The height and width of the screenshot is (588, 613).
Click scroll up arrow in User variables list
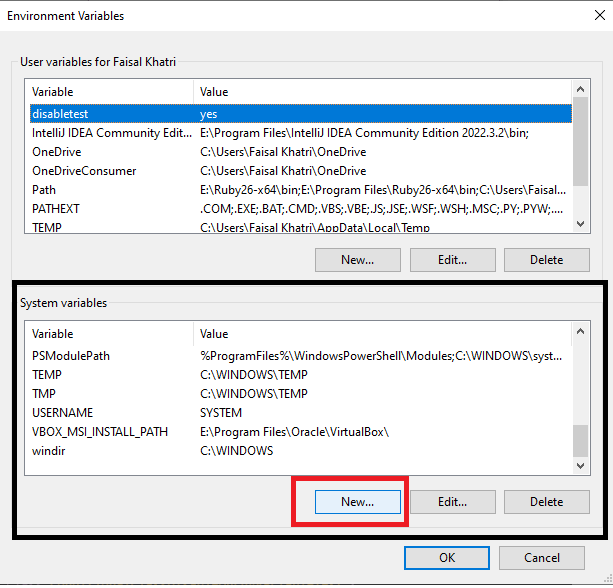point(581,89)
